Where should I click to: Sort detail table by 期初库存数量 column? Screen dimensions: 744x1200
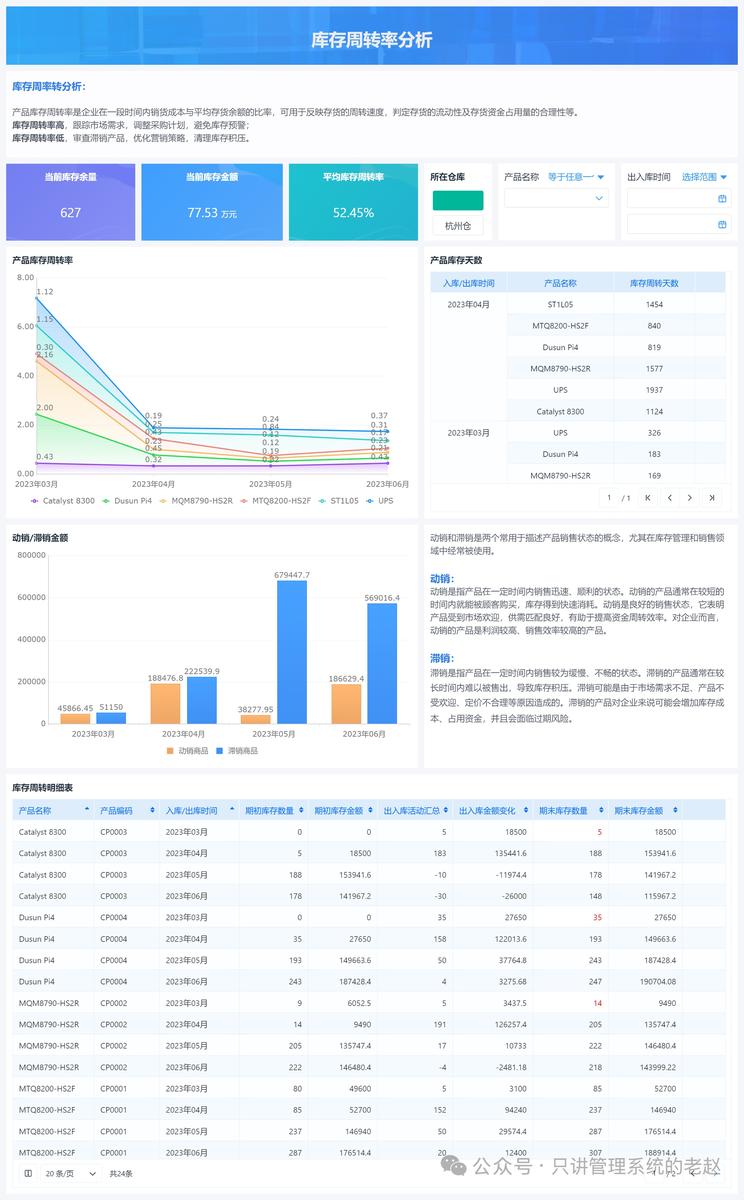299,810
